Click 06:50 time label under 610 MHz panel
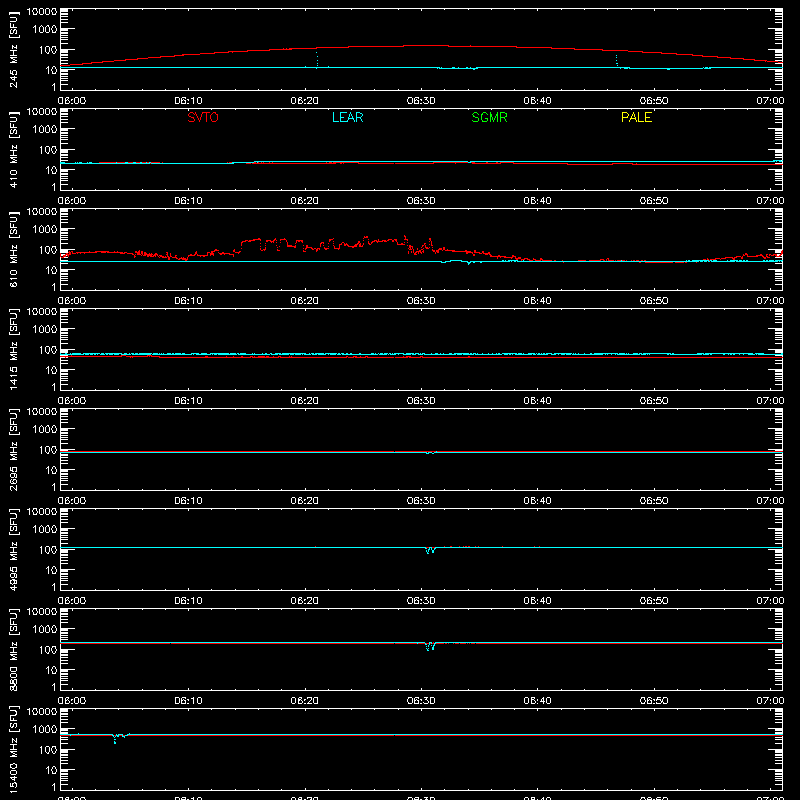 pos(654,301)
